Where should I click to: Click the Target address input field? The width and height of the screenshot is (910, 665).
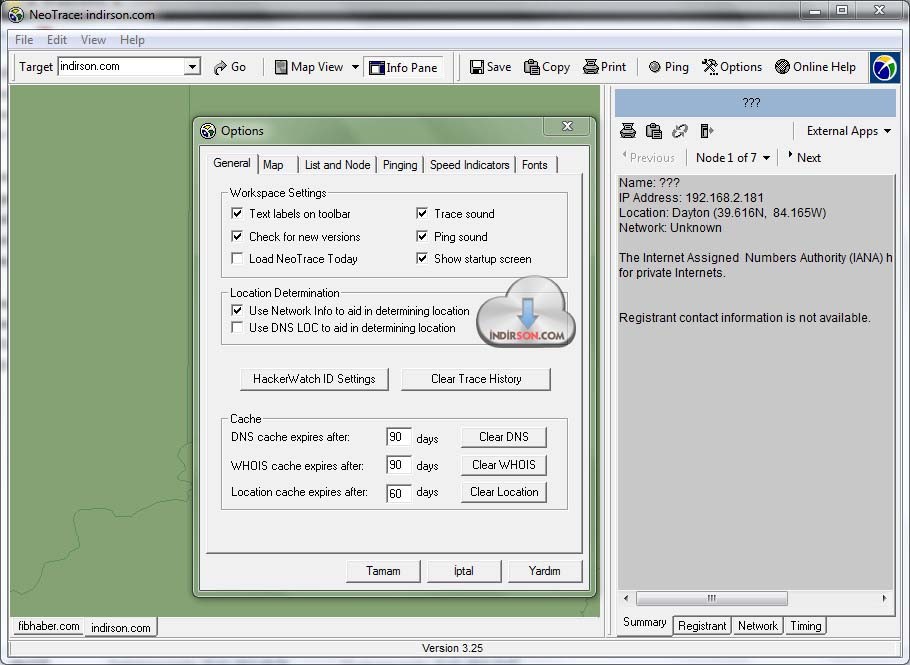coord(121,67)
